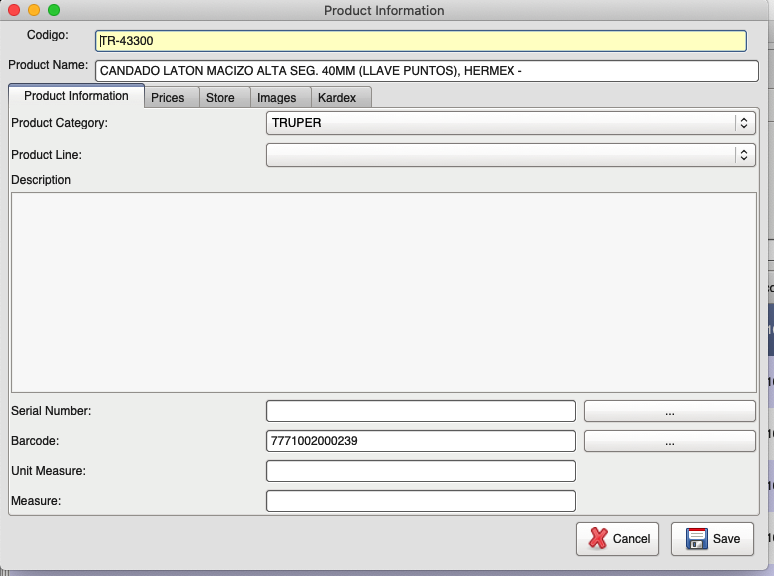774x576 pixels.
Task: Click the Serial Number input field
Action: (x=420, y=411)
